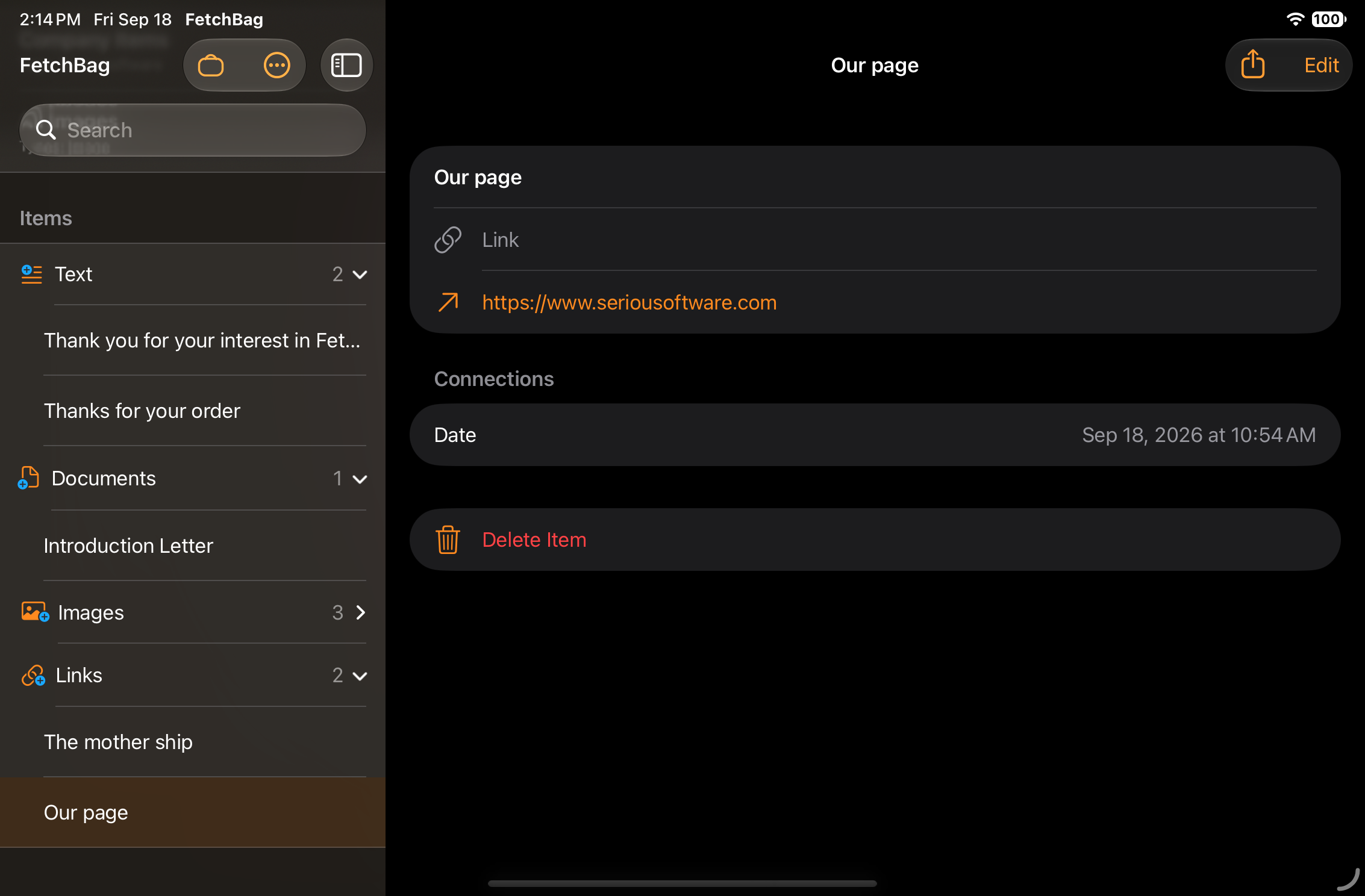This screenshot has height=896, width=1365.
Task: Click the 'Sep 18, 2026 at 10:54 AM' value
Action: click(x=1199, y=435)
